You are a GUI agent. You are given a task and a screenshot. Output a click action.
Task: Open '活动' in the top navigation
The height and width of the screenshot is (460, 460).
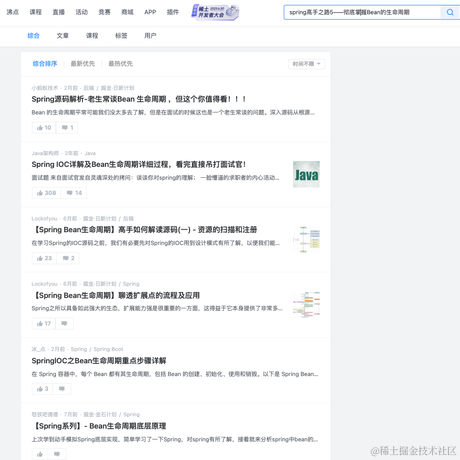pyautogui.click(x=82, y=12)
